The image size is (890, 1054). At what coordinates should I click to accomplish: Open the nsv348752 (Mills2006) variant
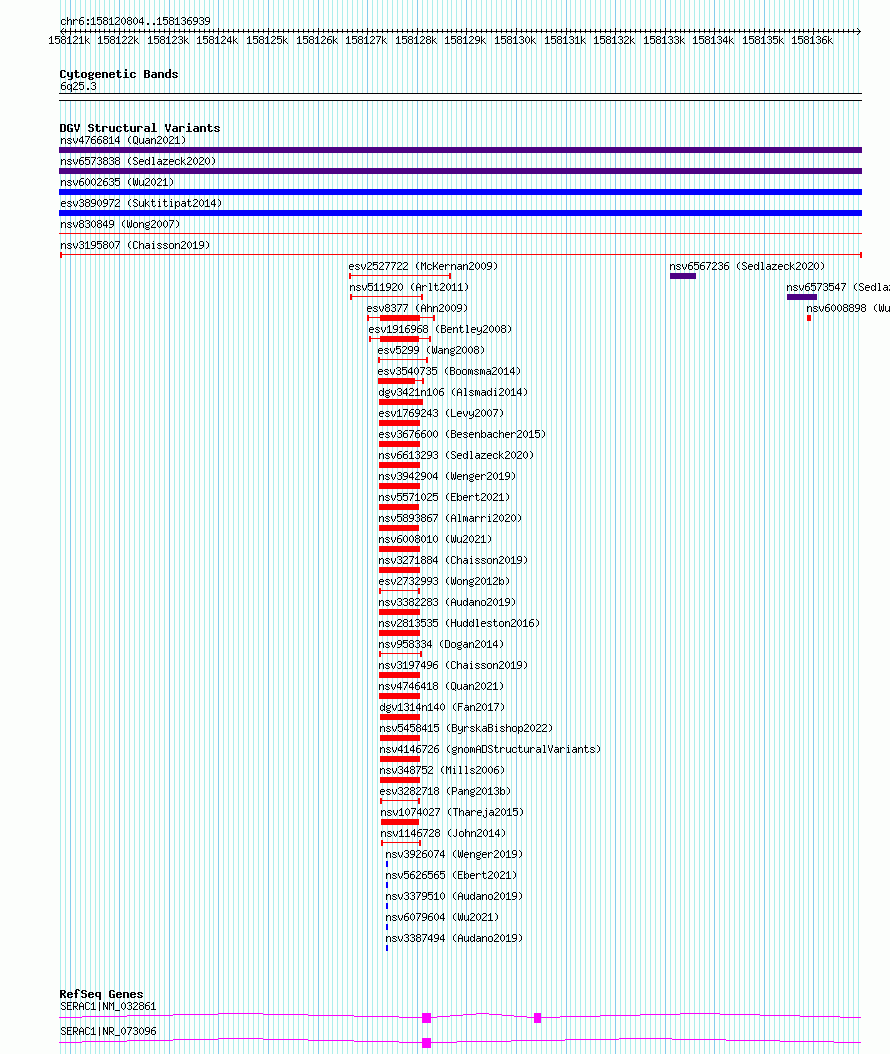coord(442,770)
